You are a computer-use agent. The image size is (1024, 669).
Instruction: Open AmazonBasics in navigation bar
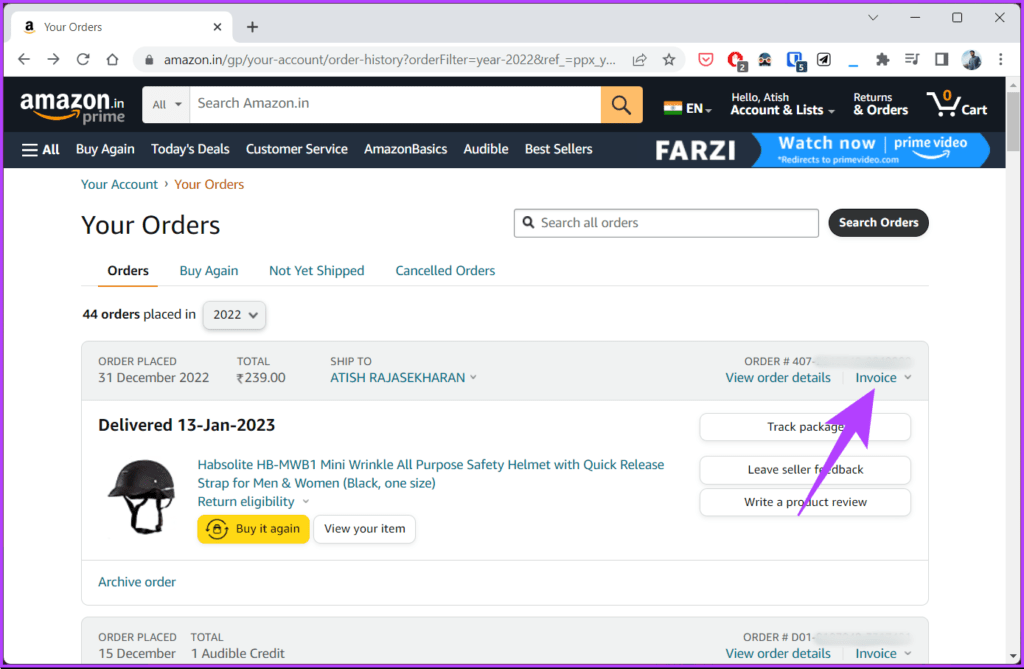406,150
